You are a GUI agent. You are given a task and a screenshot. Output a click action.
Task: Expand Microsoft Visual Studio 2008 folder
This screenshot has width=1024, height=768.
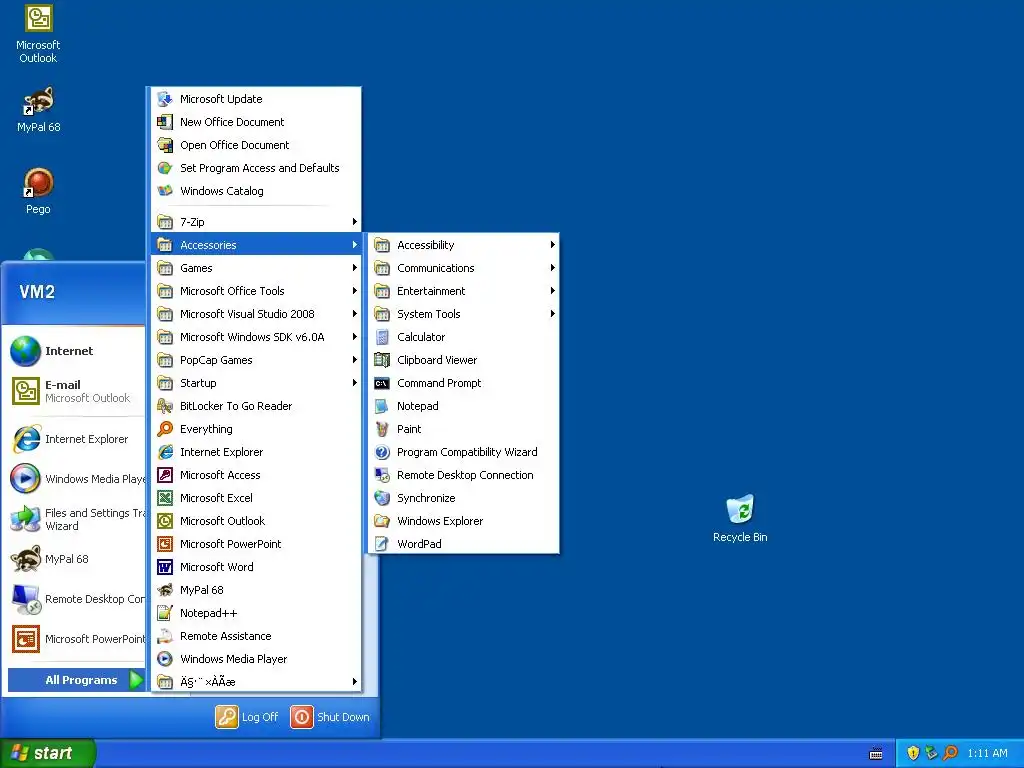coord(257,314)
